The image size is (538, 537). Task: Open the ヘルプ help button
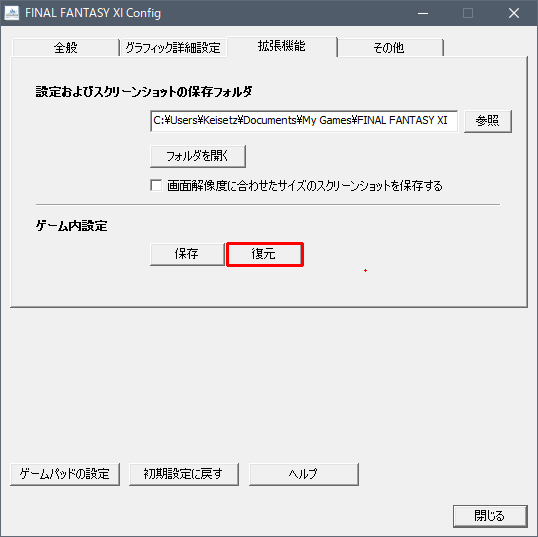coord(304,474)
